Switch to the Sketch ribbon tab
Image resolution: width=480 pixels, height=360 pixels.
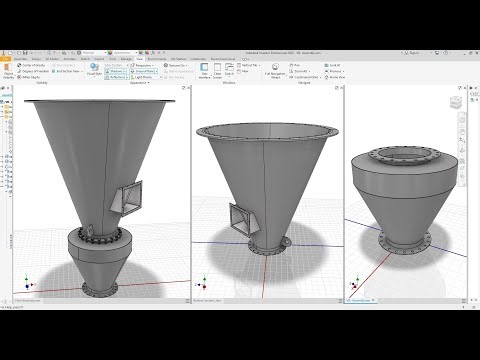(x=85, y=59)
